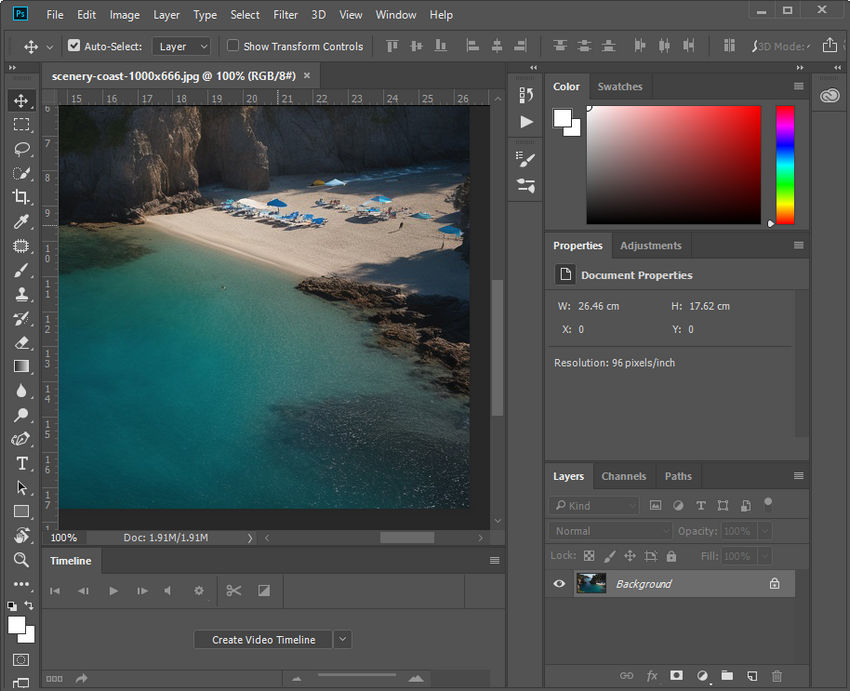Select the Pen tool
Viewport: 850px width, 691px height.
[21, 439]
